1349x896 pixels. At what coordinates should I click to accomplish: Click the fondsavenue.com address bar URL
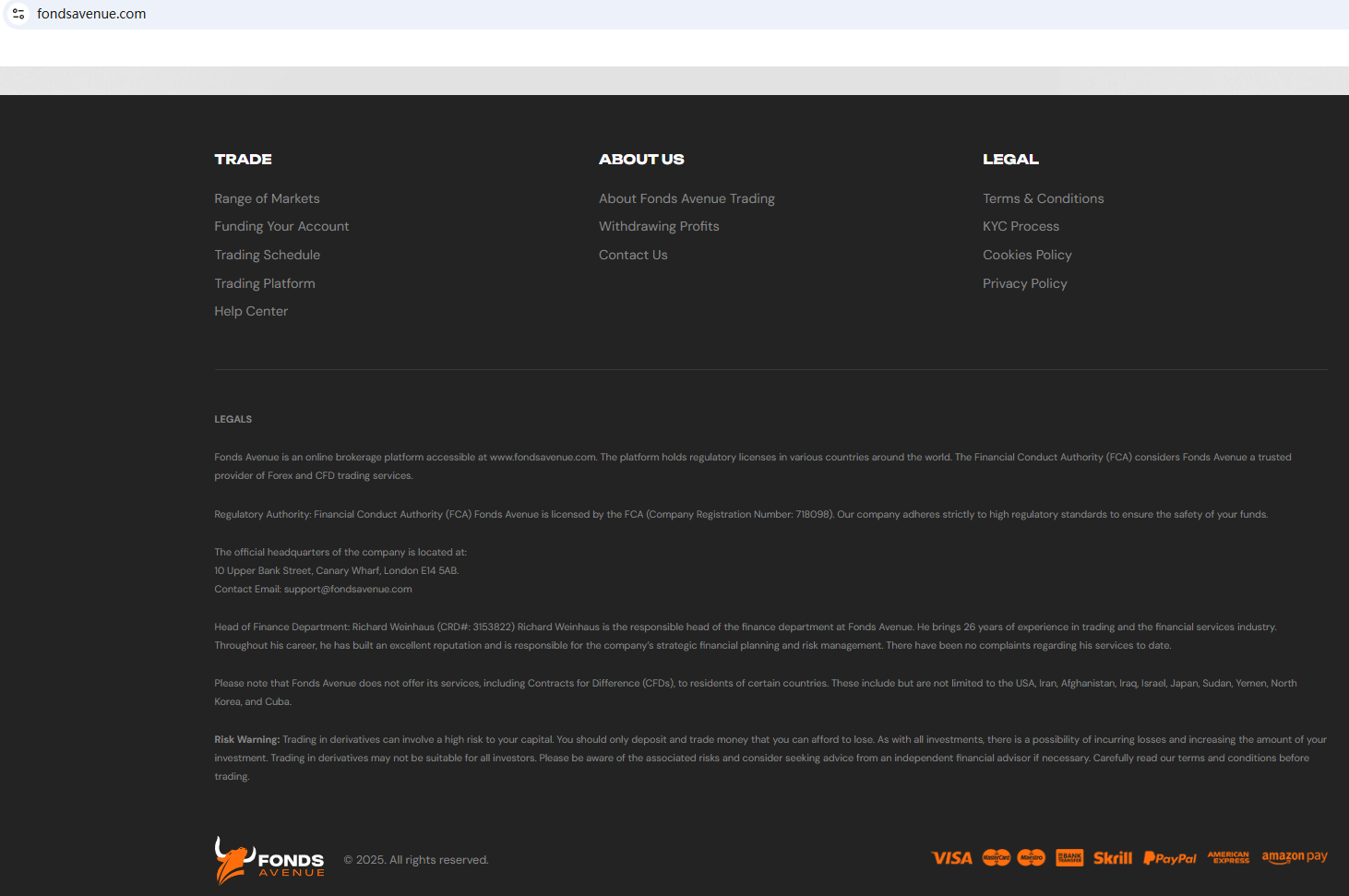point(91,14)
